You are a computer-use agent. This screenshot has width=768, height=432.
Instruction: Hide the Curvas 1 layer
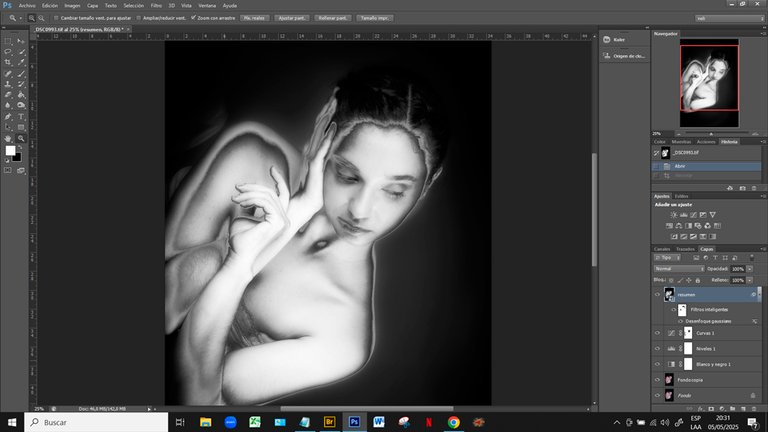[657, 333]
